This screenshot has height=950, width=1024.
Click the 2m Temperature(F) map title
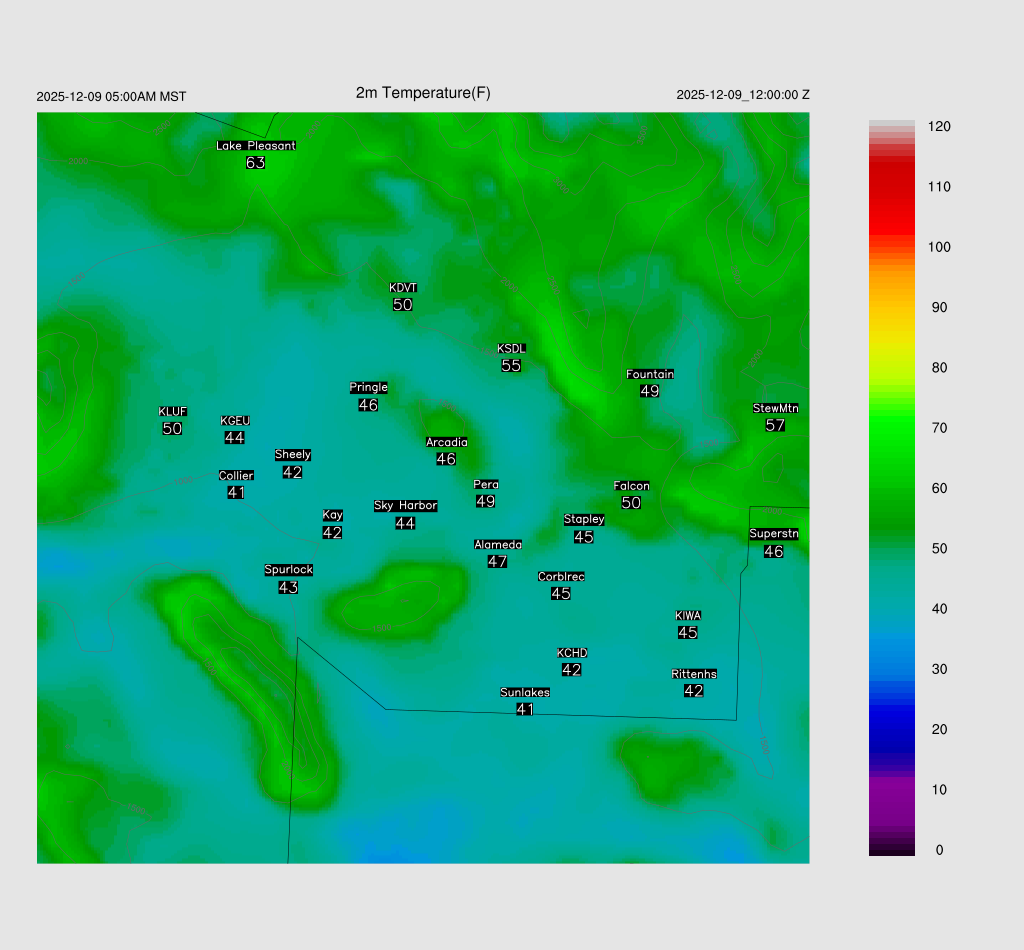[x=423, y=93]
